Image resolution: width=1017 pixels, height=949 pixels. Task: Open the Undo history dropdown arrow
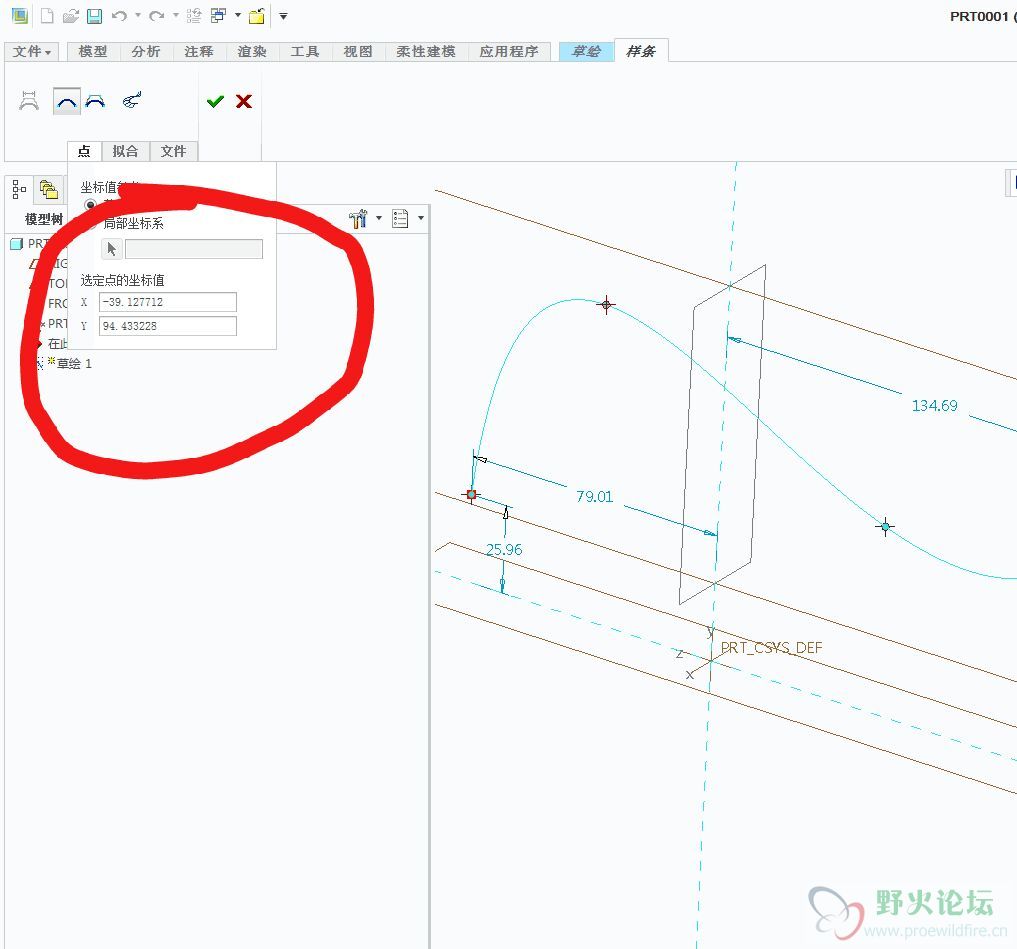click(138, 16)
